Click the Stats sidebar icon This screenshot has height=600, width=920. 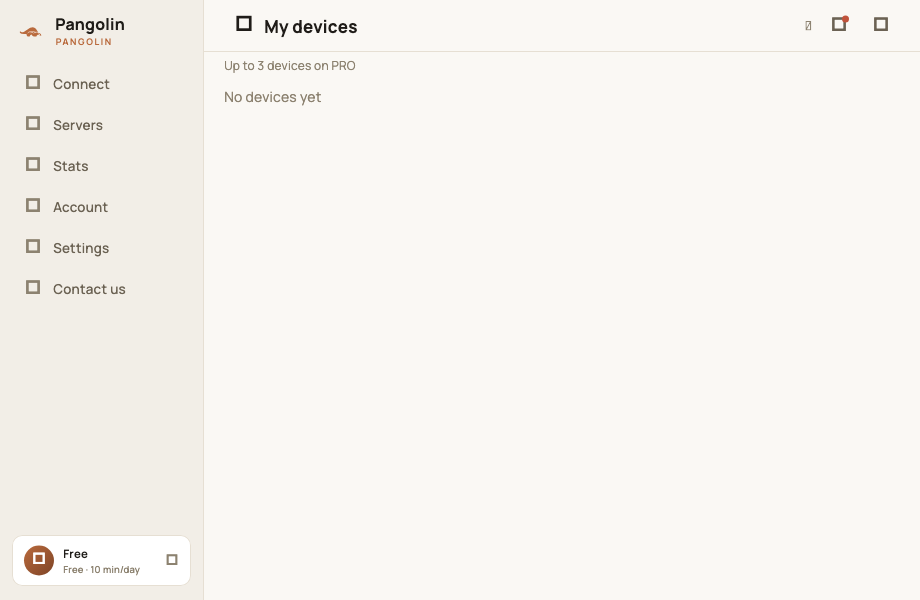point(33,165)
